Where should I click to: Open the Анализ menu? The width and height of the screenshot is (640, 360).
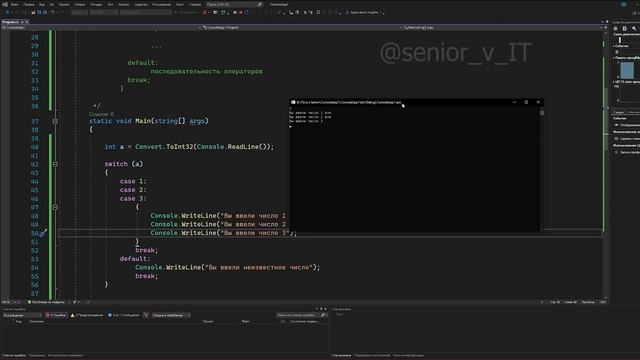point(124,4)
